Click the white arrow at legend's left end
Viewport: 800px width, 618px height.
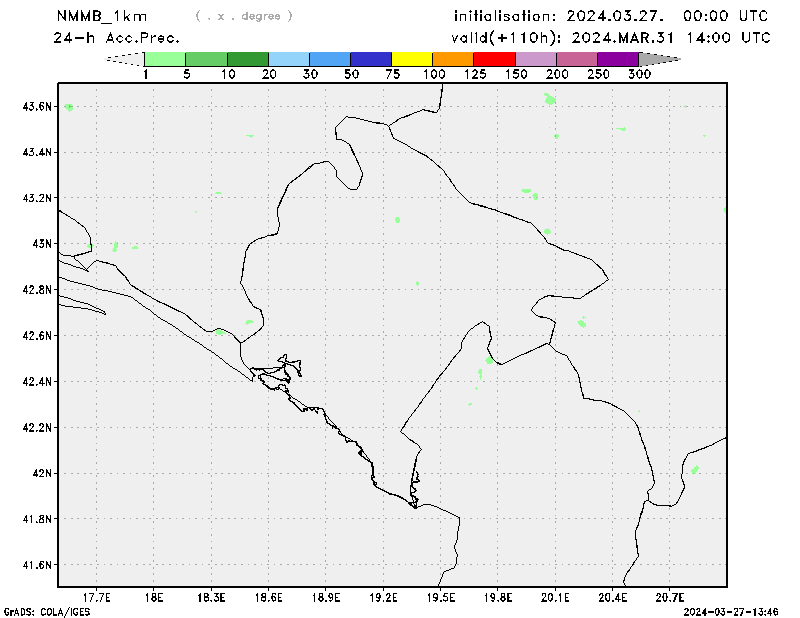126,59
